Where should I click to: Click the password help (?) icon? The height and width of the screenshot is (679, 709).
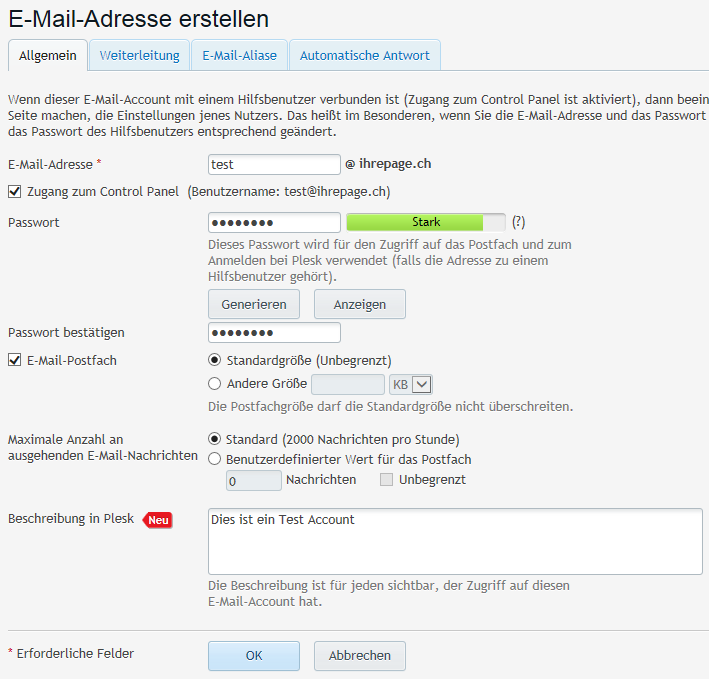[x=518, y=222]
